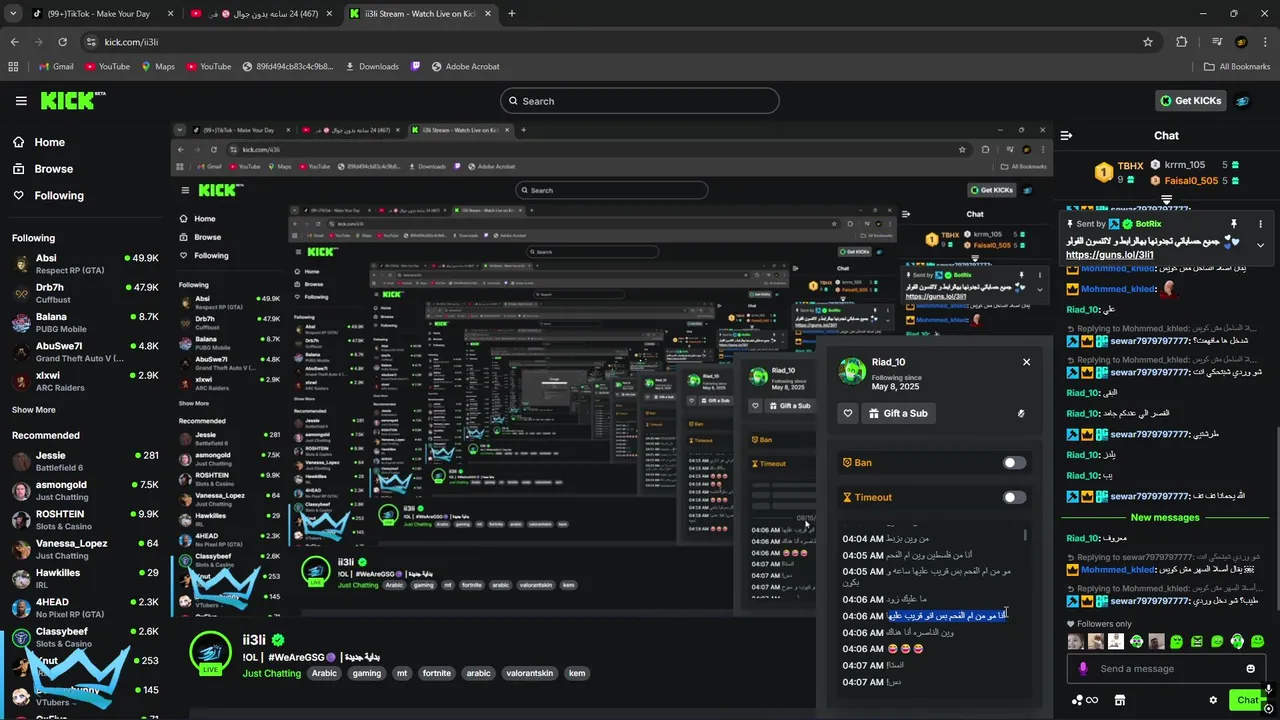
Task: Open asmongold channel in main Recommended list
Action: click(x=85, y=491)
